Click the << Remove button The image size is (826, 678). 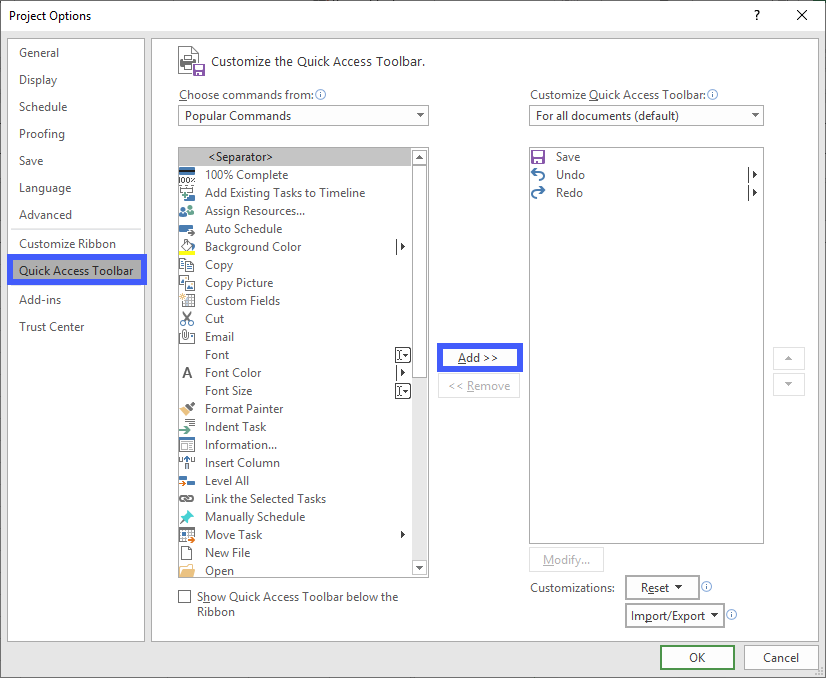[479, 386]
